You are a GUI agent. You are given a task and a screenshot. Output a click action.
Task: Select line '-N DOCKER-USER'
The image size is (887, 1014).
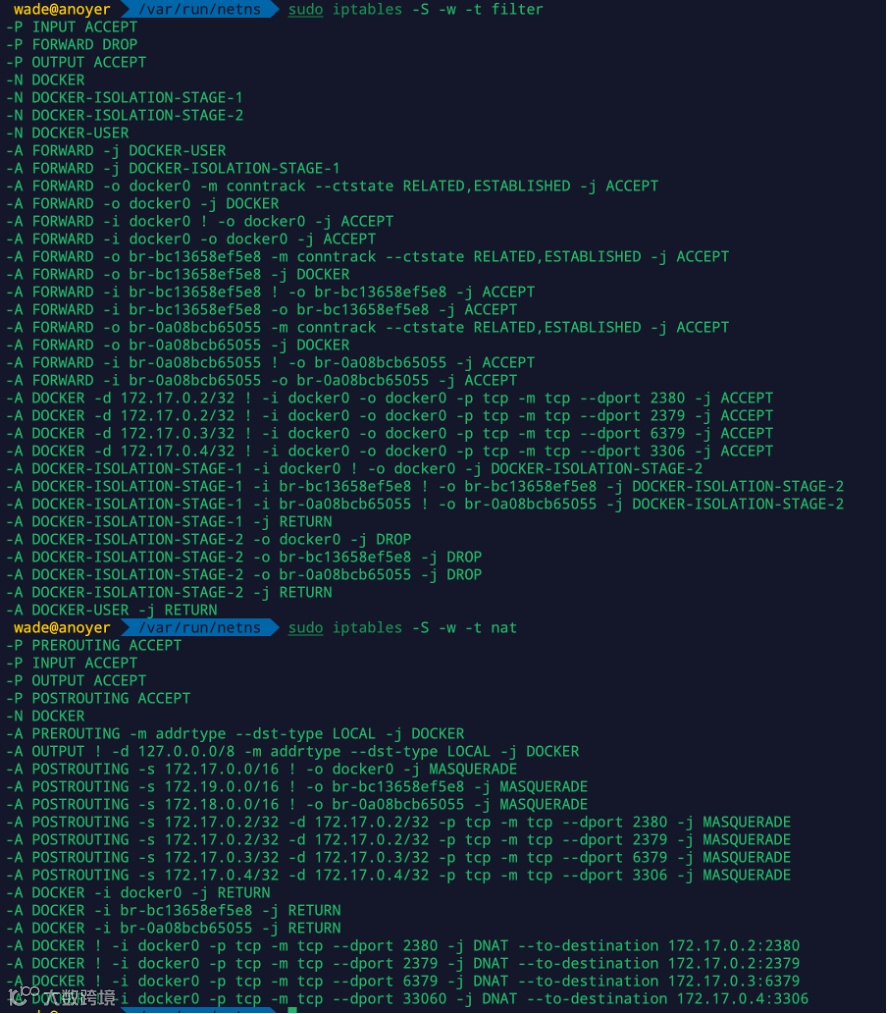point(68,133)
